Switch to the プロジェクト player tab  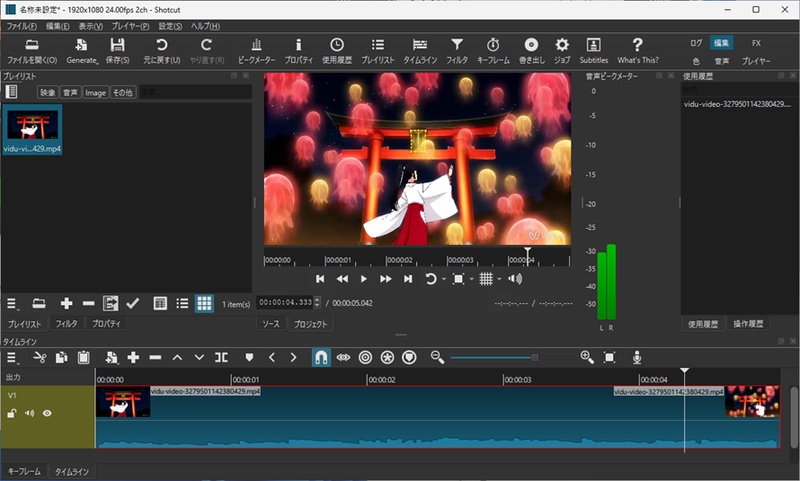[x=310, y=324]
